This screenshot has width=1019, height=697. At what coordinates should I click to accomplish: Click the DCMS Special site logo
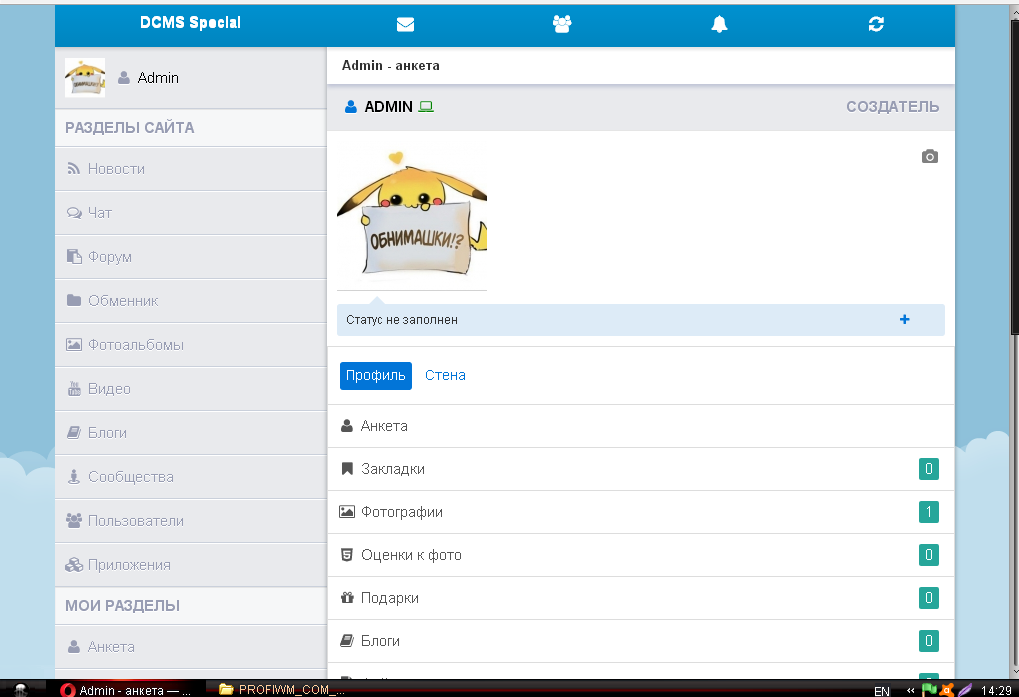click(x=190, y=23)
